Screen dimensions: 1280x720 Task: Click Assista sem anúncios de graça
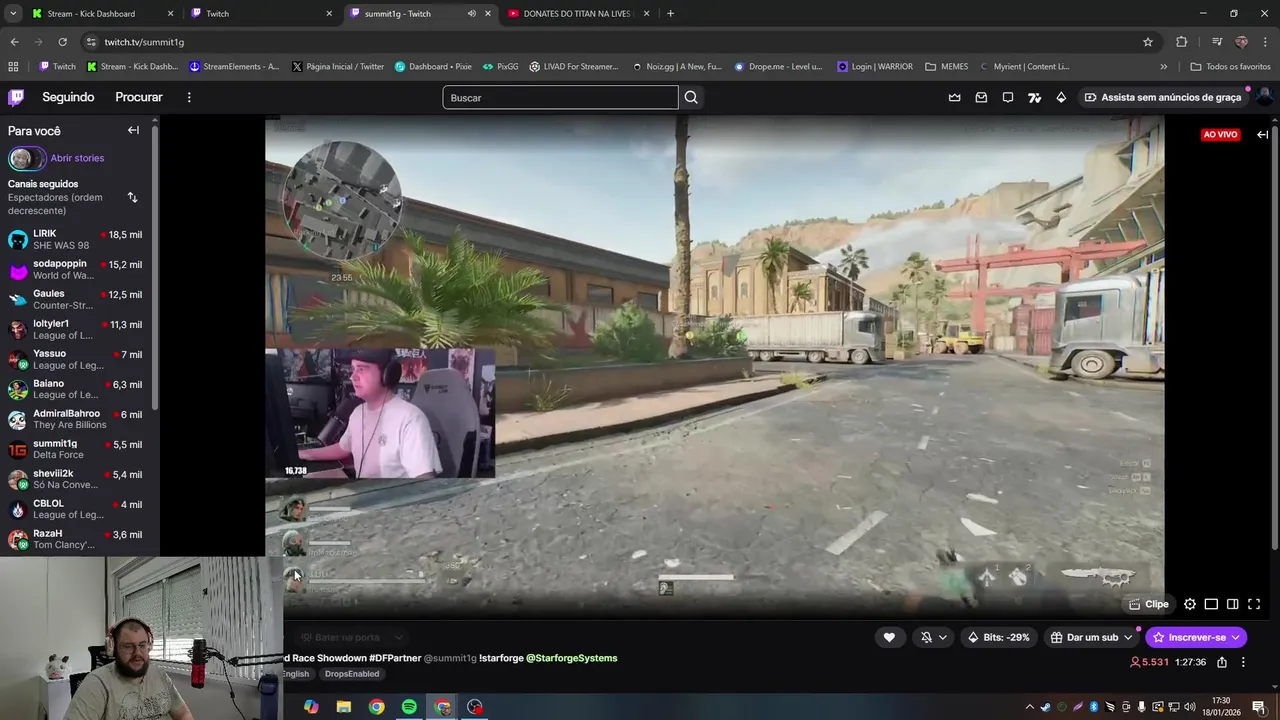(1162, 97)
